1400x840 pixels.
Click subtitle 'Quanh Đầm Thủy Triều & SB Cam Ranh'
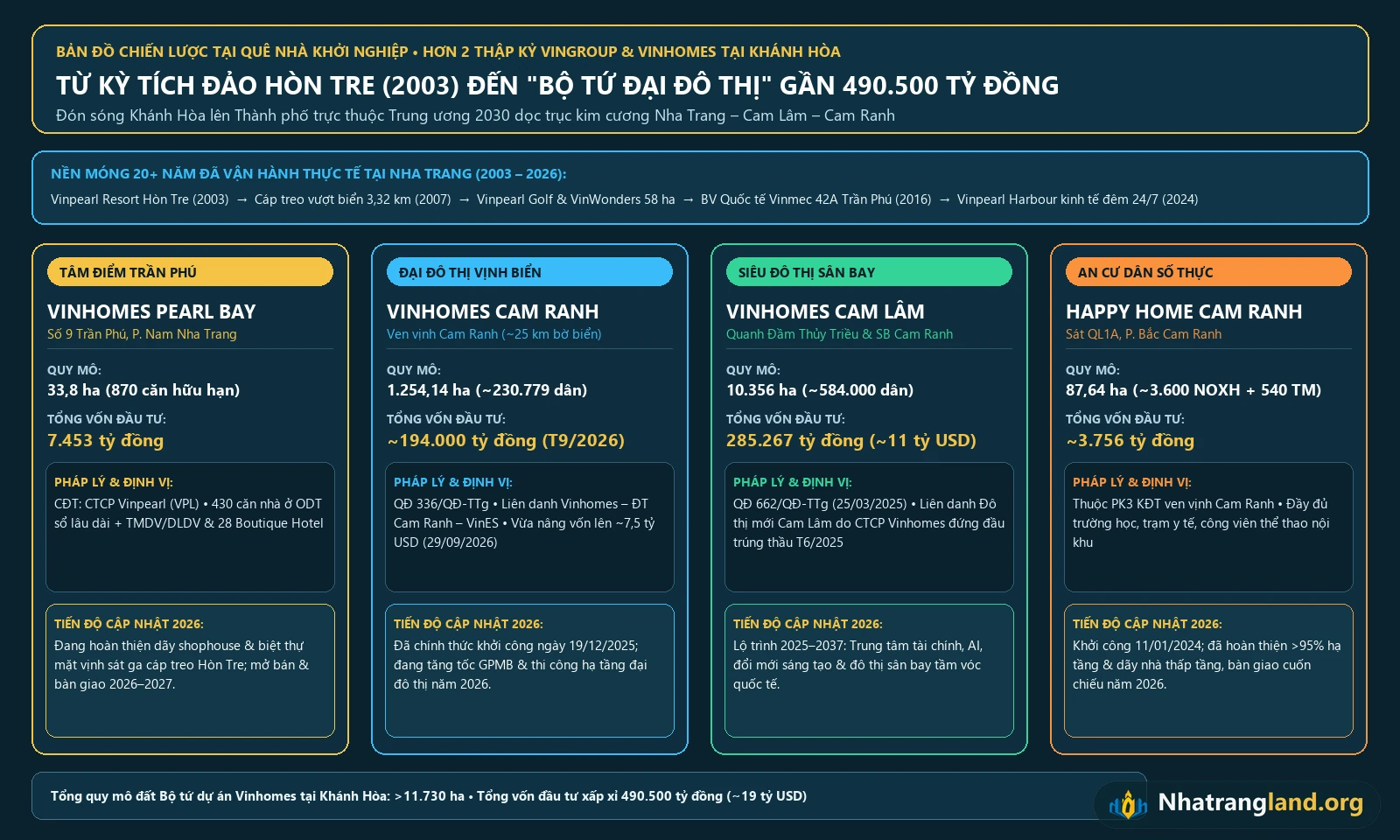(840, 334)
